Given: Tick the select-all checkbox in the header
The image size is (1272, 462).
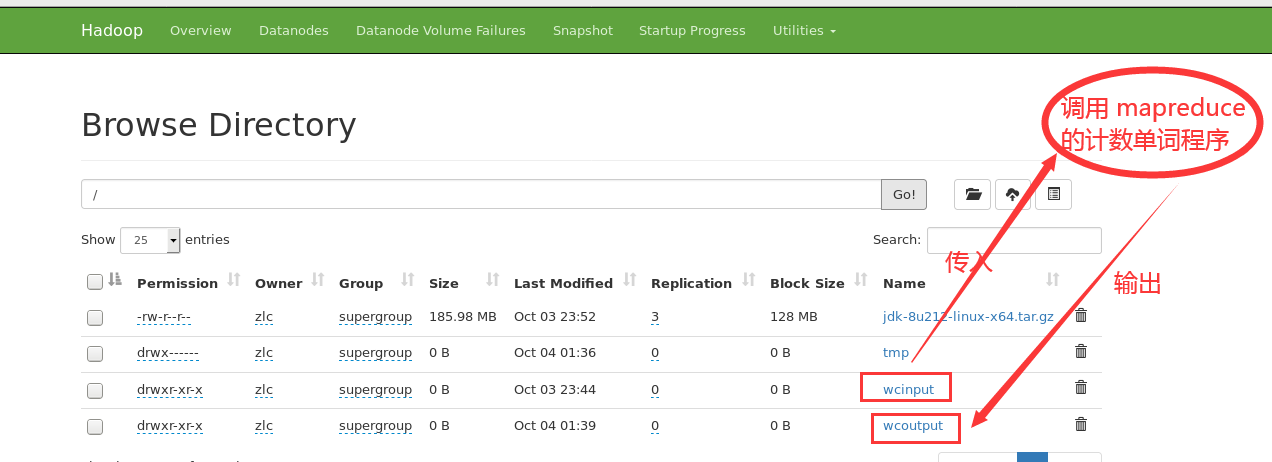Looking at the screenshot, I should click(x=95, y=282).
